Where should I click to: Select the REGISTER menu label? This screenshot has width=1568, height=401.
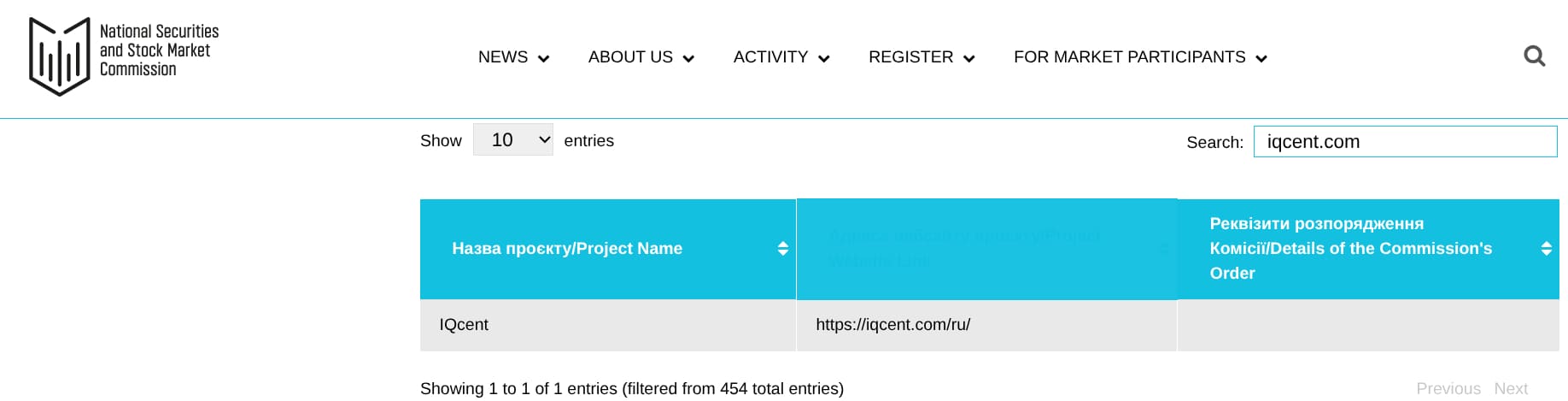coord(910,57)
